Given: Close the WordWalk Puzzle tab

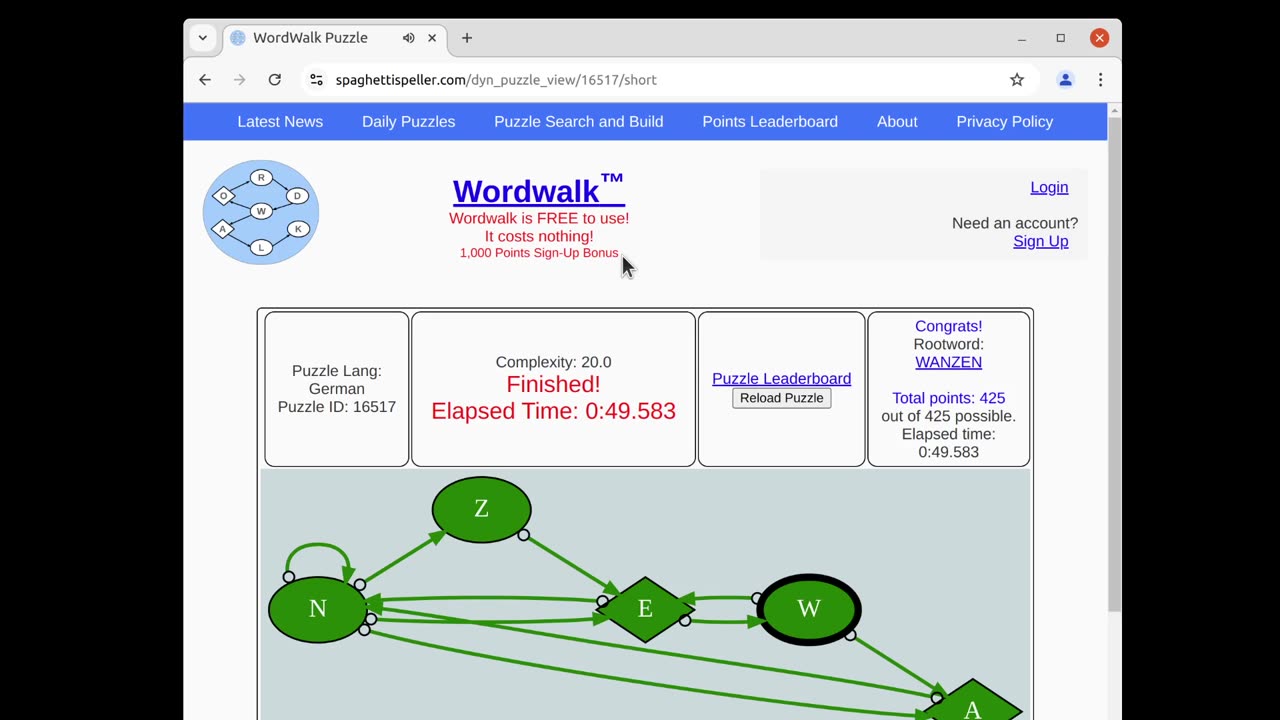Looking at the screenshot, I should pyautogui.click(x=432, y=38).
